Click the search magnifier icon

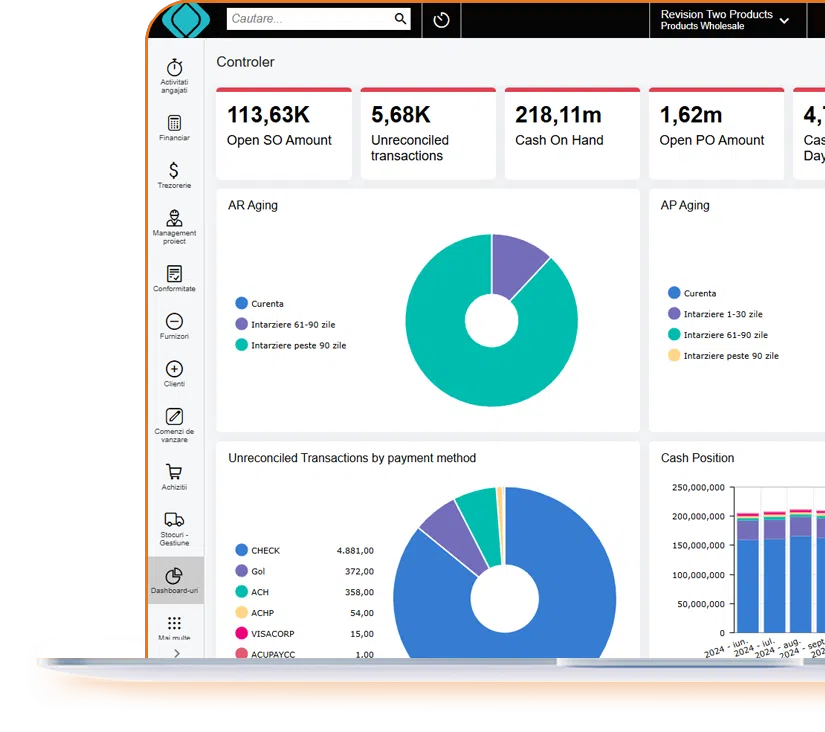(x=401, y=19)
